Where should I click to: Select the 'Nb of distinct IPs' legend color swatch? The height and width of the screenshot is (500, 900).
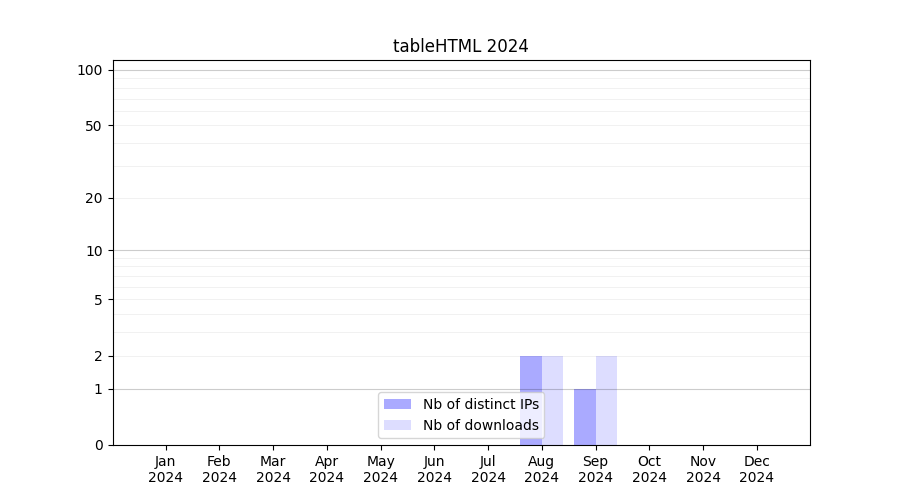(397, 404)
